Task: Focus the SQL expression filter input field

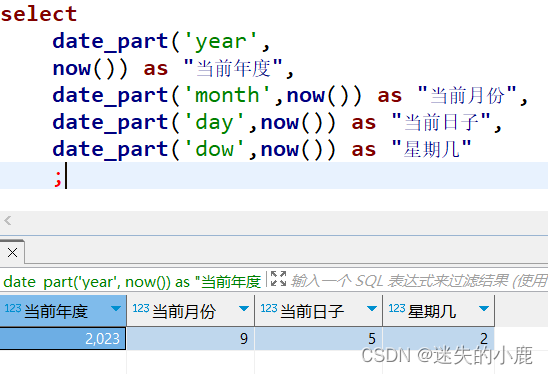Action: [419, 280]
